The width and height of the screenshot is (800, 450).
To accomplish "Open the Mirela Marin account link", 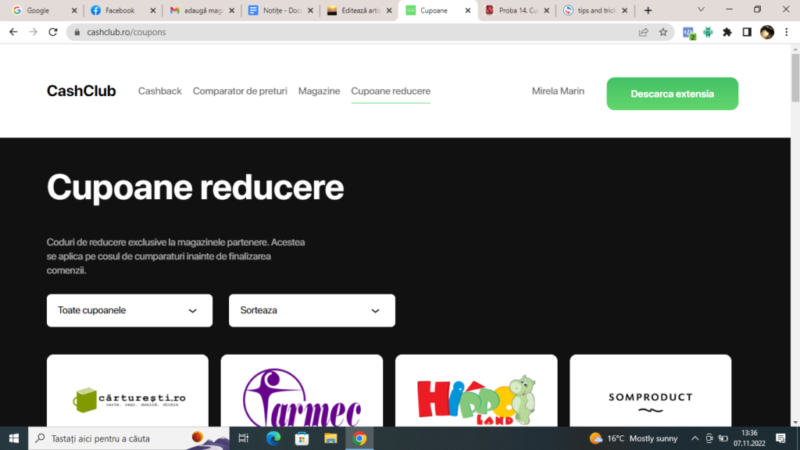I will (558, 91).
